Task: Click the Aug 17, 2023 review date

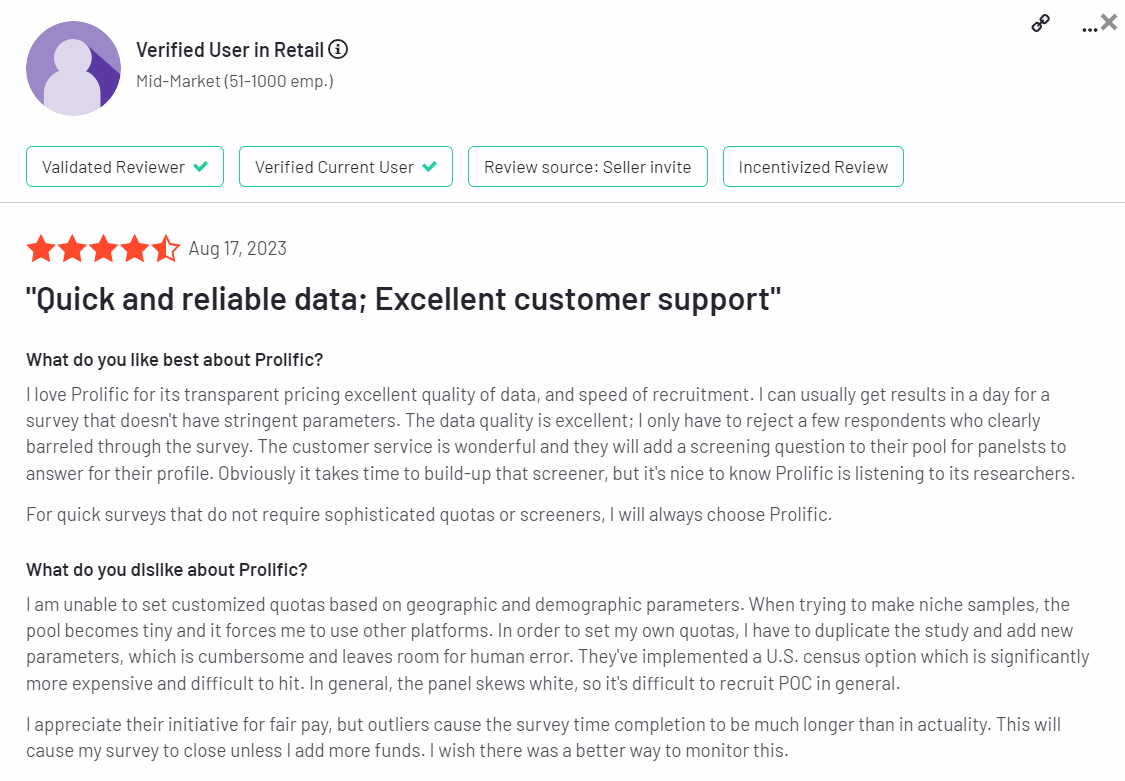Action: 237,249
